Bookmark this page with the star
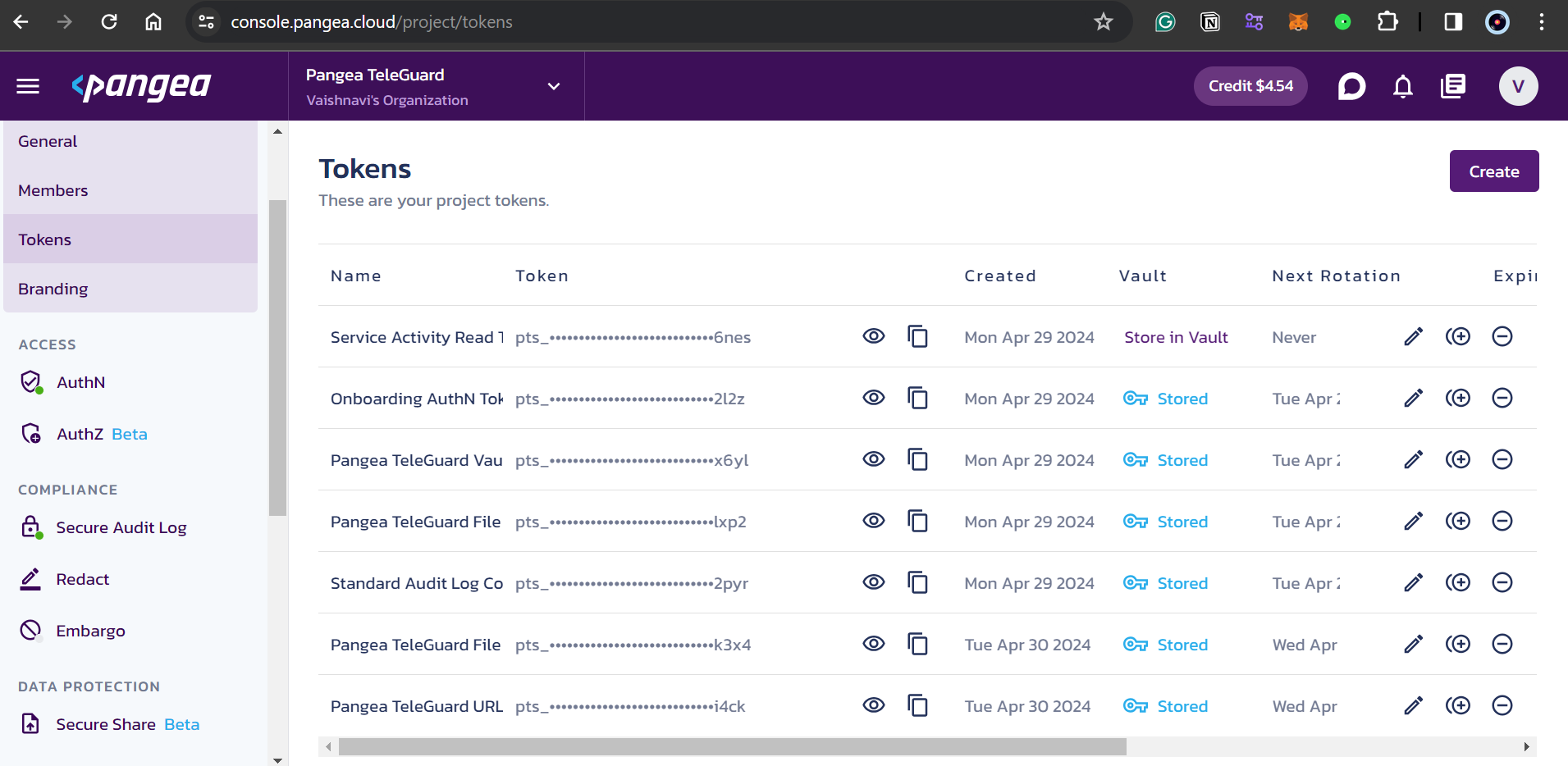The height and width of the screenshot is (766, 1568). [1104, 22]
